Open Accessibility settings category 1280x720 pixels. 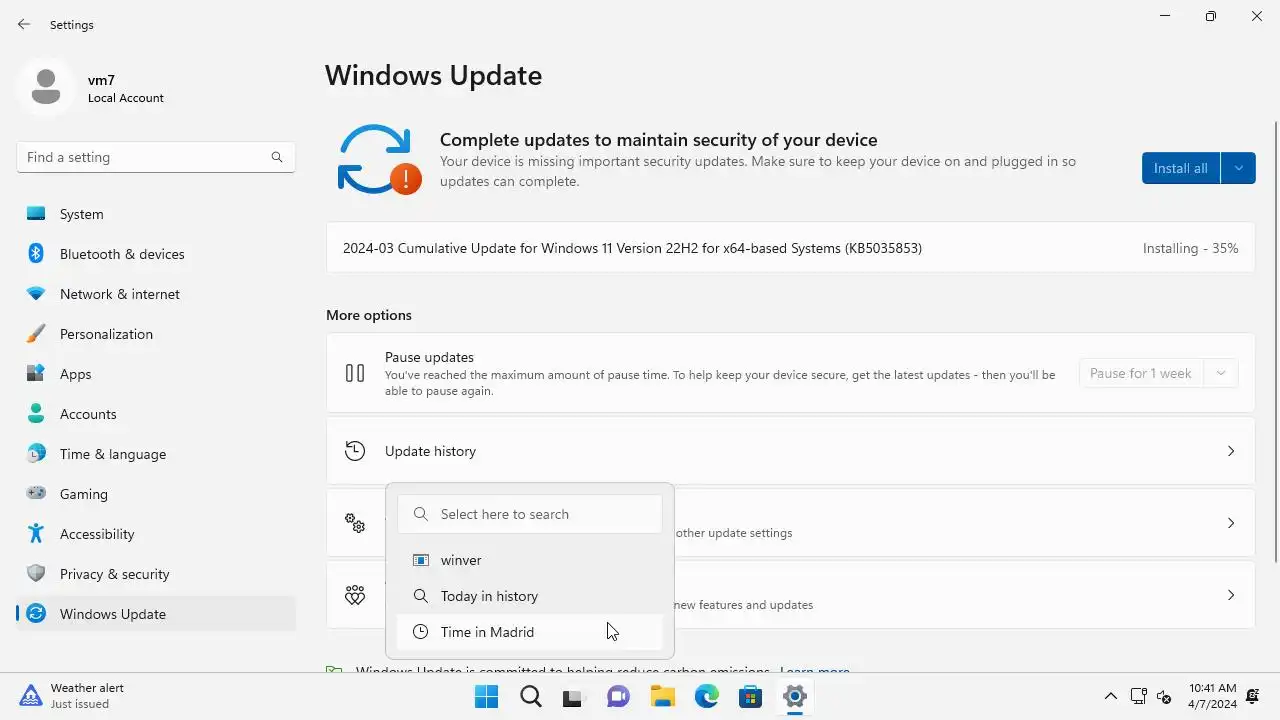pos(156,534)
